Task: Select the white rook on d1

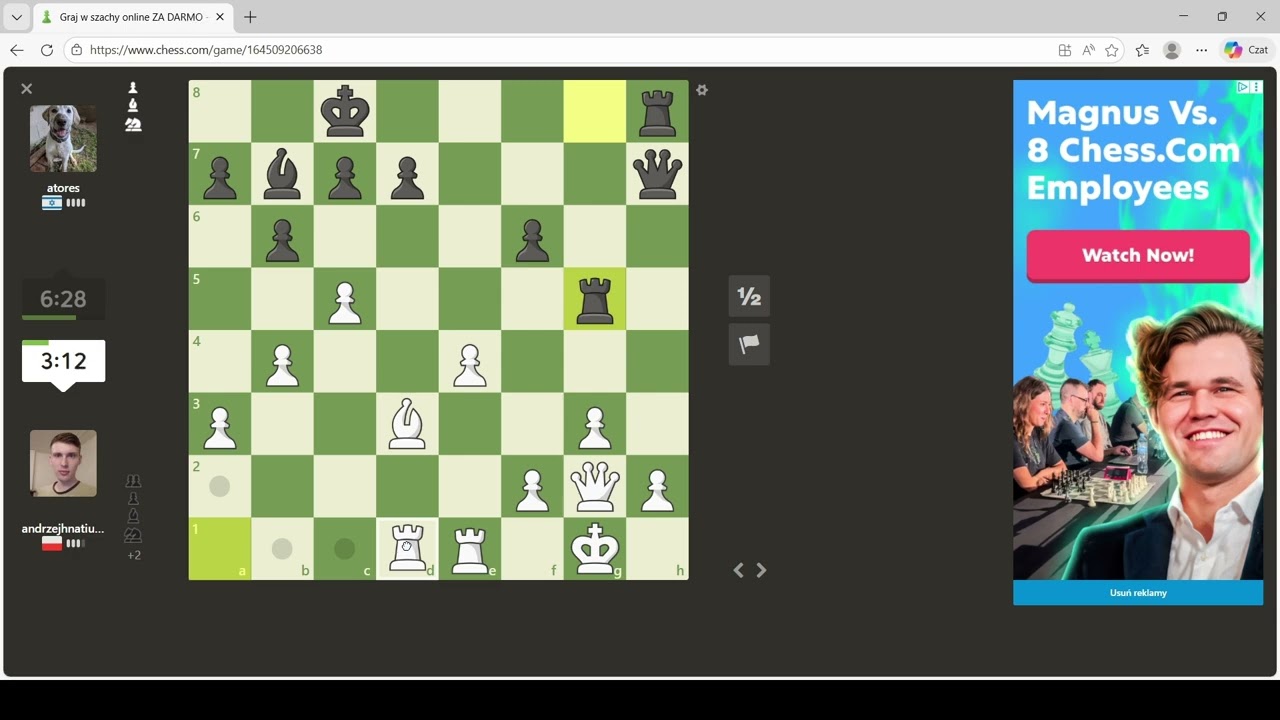Action: click(407, 549)
